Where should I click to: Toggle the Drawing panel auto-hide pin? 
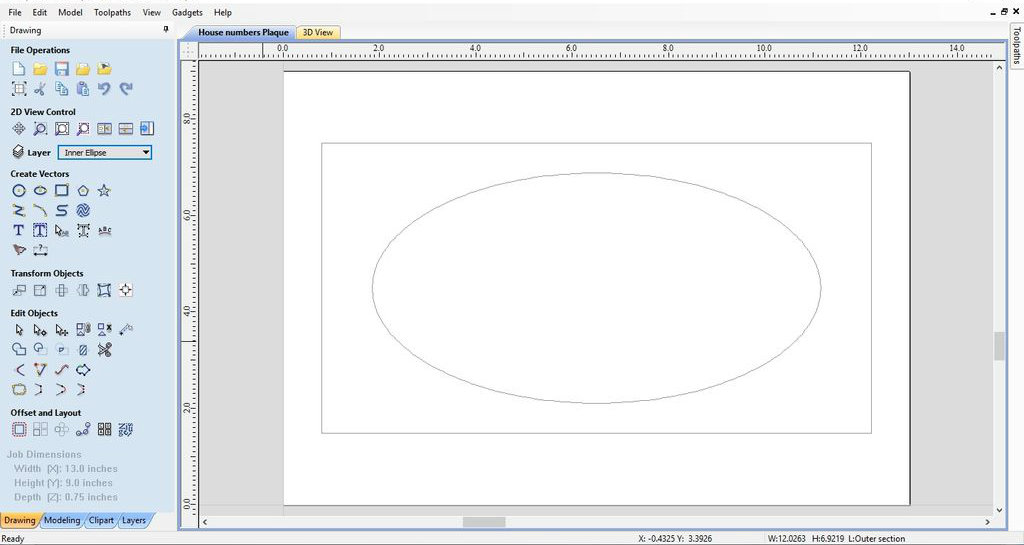tap(166, 29)
